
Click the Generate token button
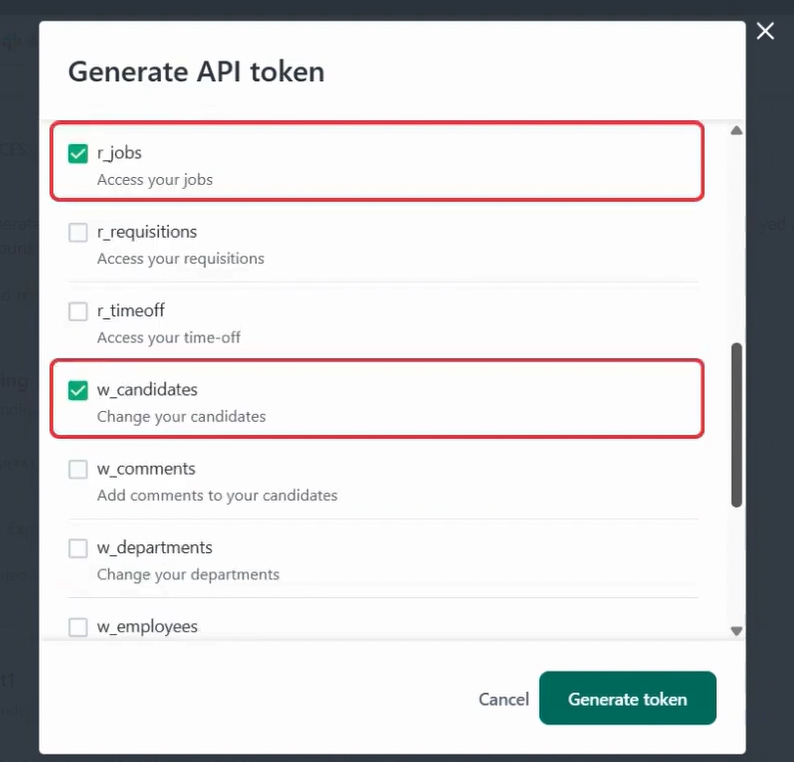click(x=627, y=698)
